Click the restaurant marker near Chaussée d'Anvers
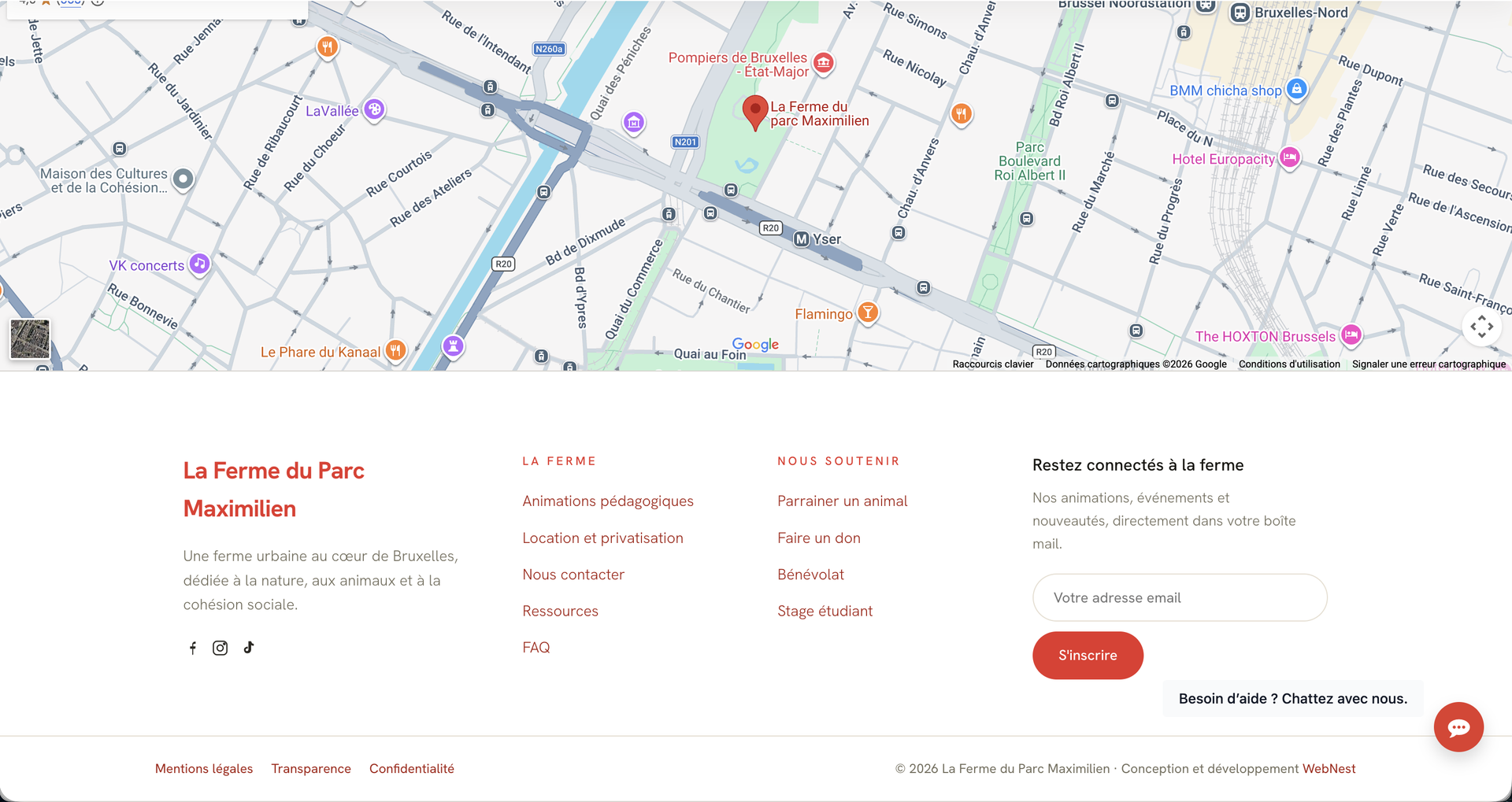Image resolution: width=1512 pixels, height=802 pixels. coord(962,114)
